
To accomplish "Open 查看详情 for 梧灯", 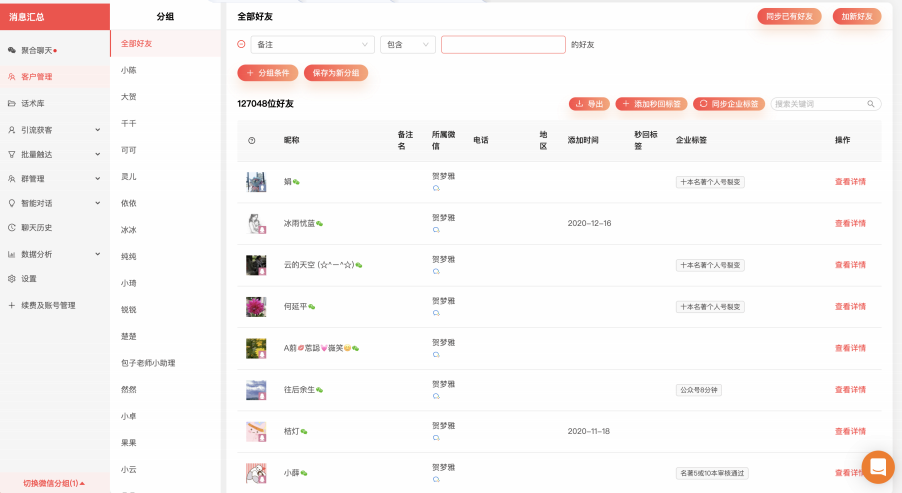I will (850, 431).
